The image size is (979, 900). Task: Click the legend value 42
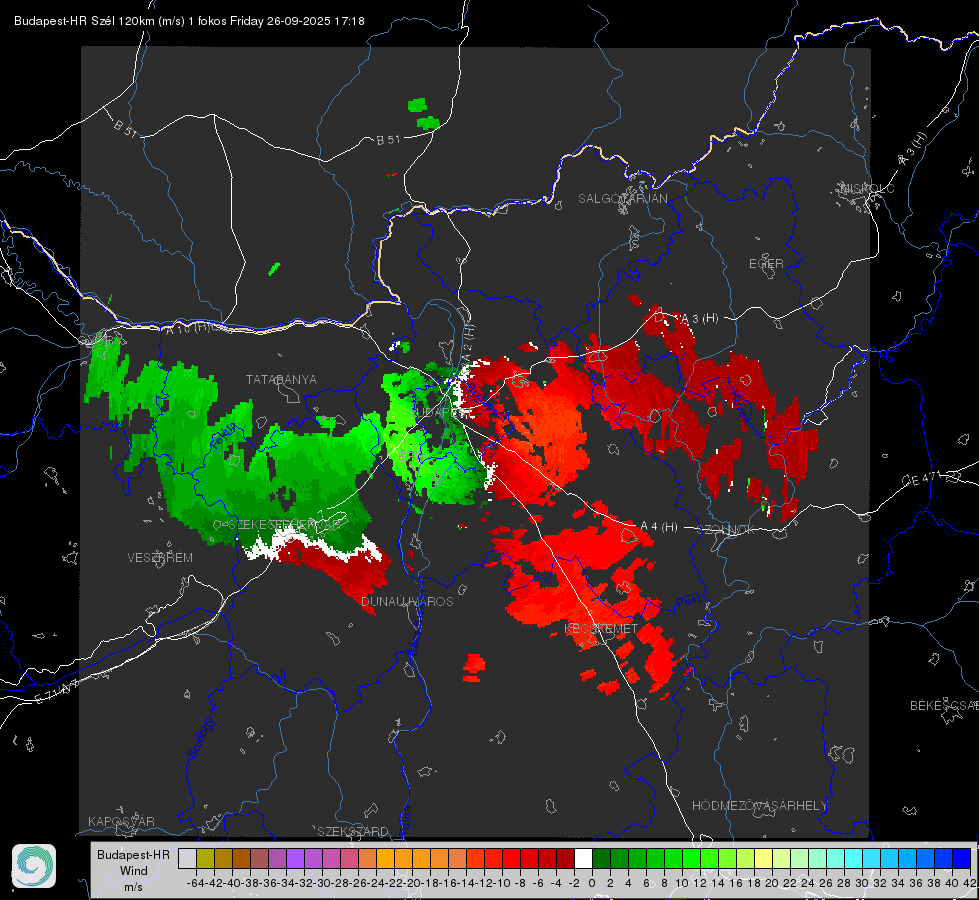point(970,883)
